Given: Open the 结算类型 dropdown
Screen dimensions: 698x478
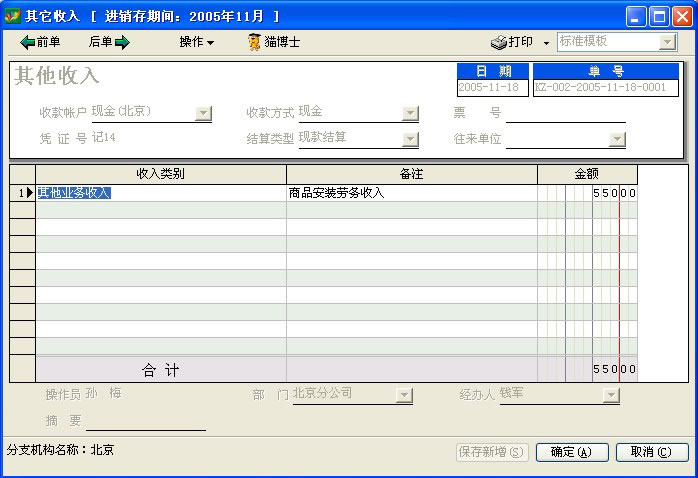Looking at the screenshot, I should coord(410,139).
